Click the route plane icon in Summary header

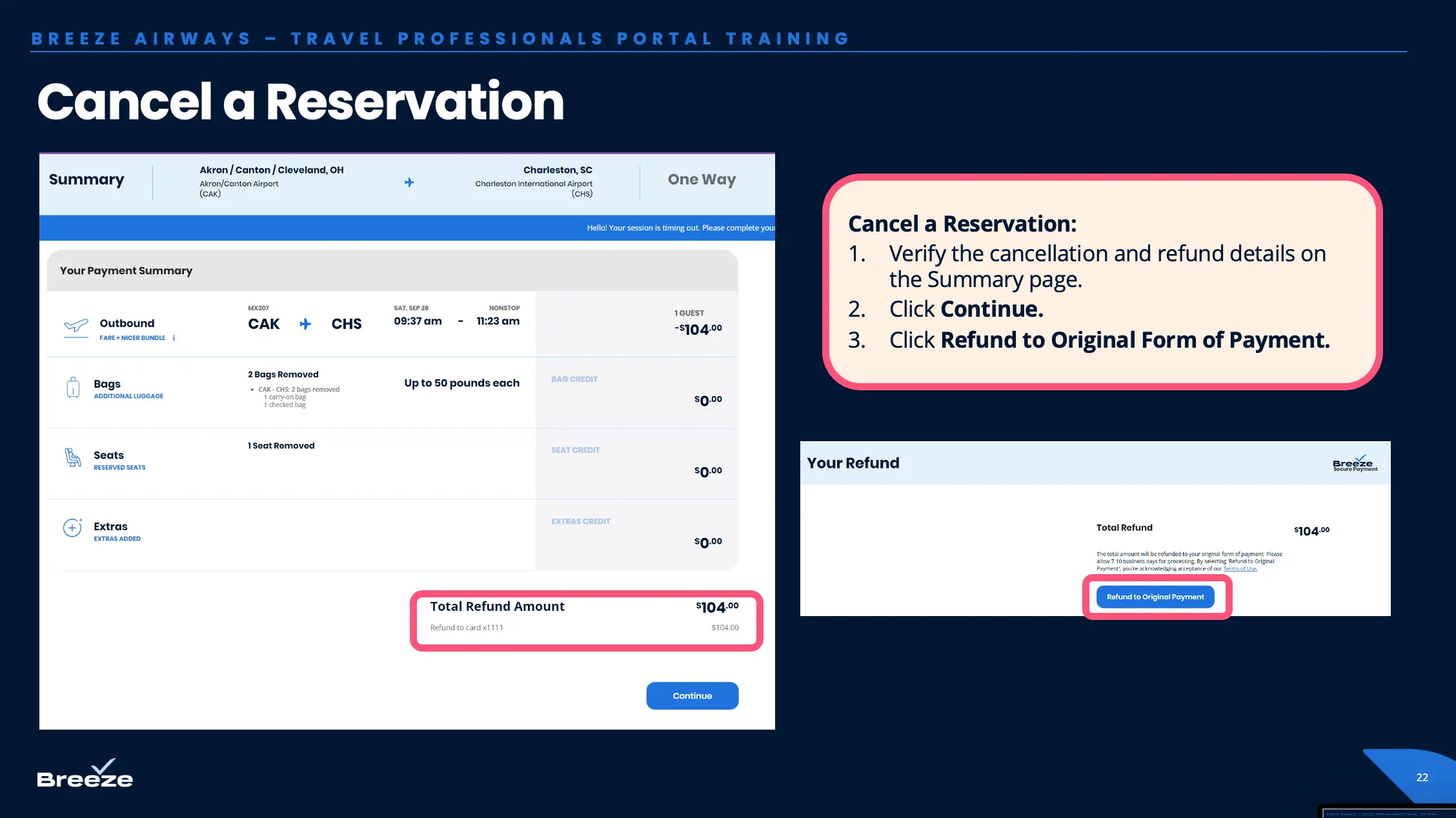[409, 183]
